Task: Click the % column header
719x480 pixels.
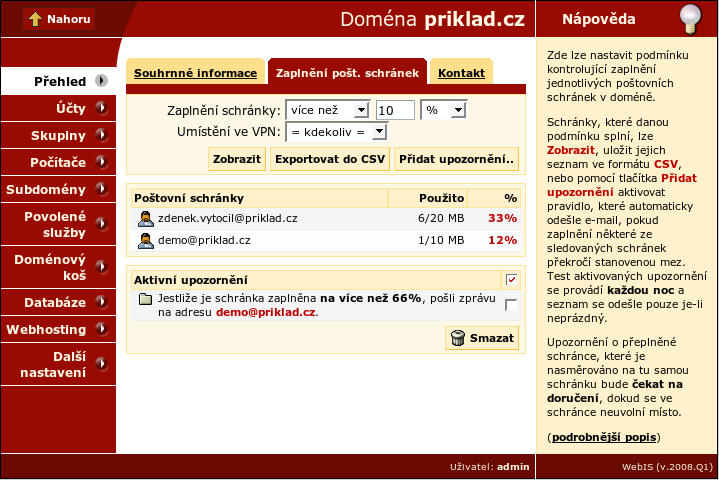Action: [x=494, y=198]
